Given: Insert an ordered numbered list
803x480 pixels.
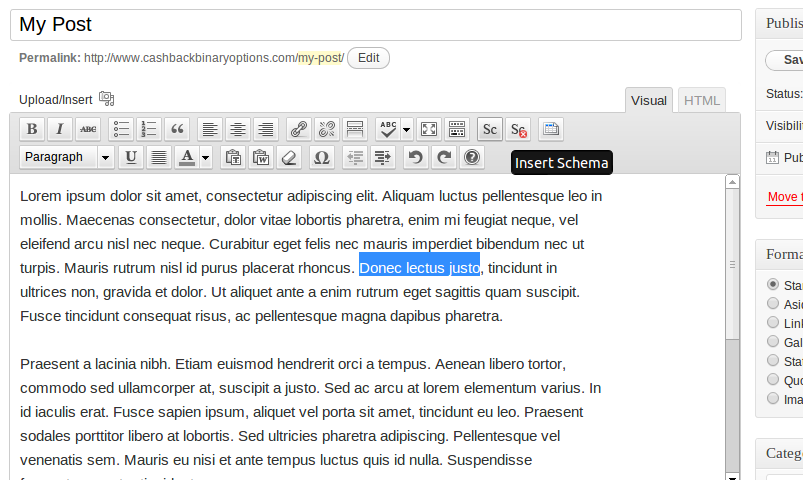Looking at the screenshot, I should click(149, 129).
